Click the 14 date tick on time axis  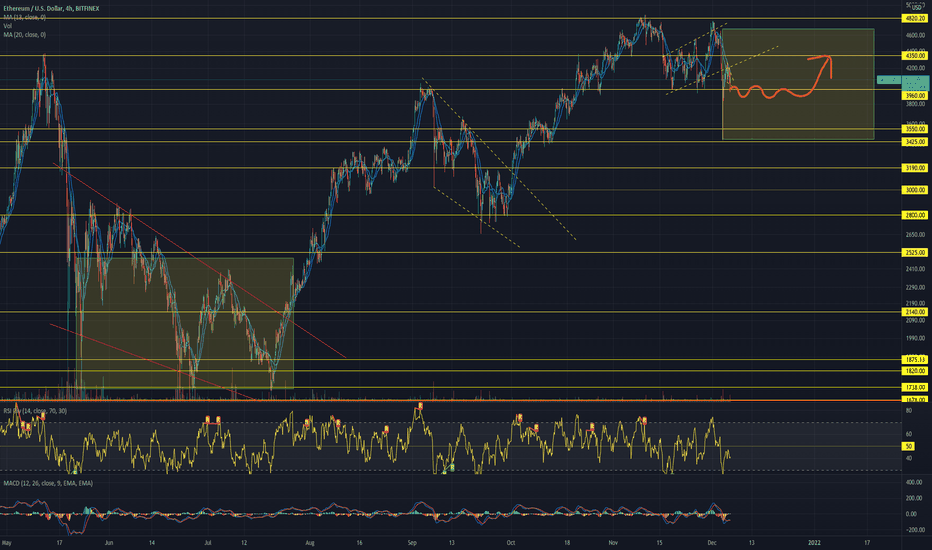tap(152, 542)
